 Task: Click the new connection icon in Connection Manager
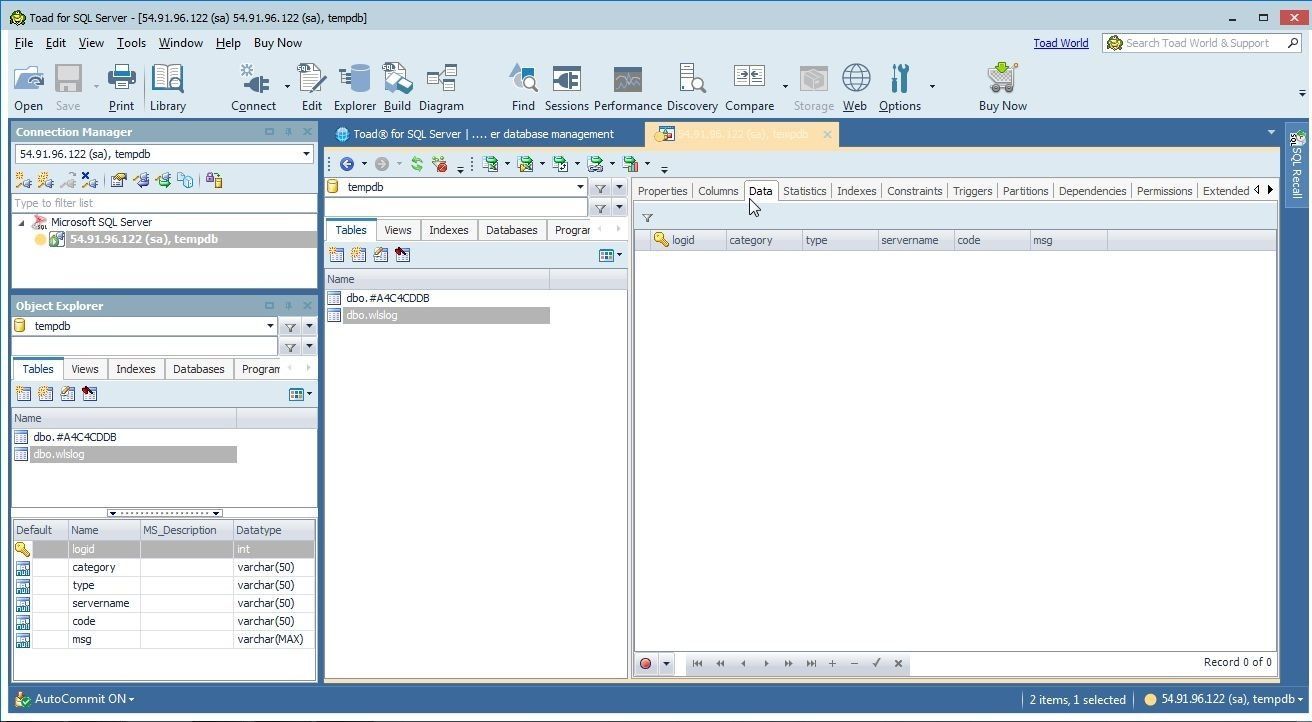[23, 180]
